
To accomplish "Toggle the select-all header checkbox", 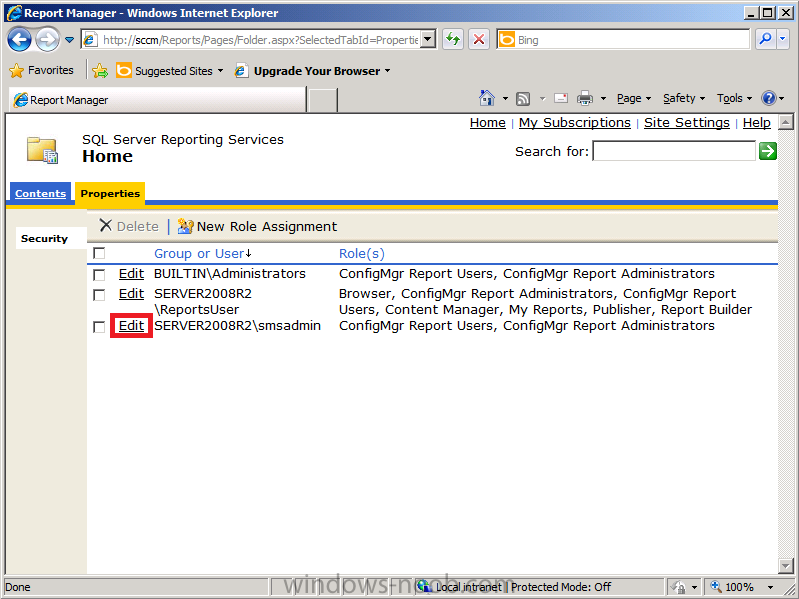I will (x=99, y=253).
